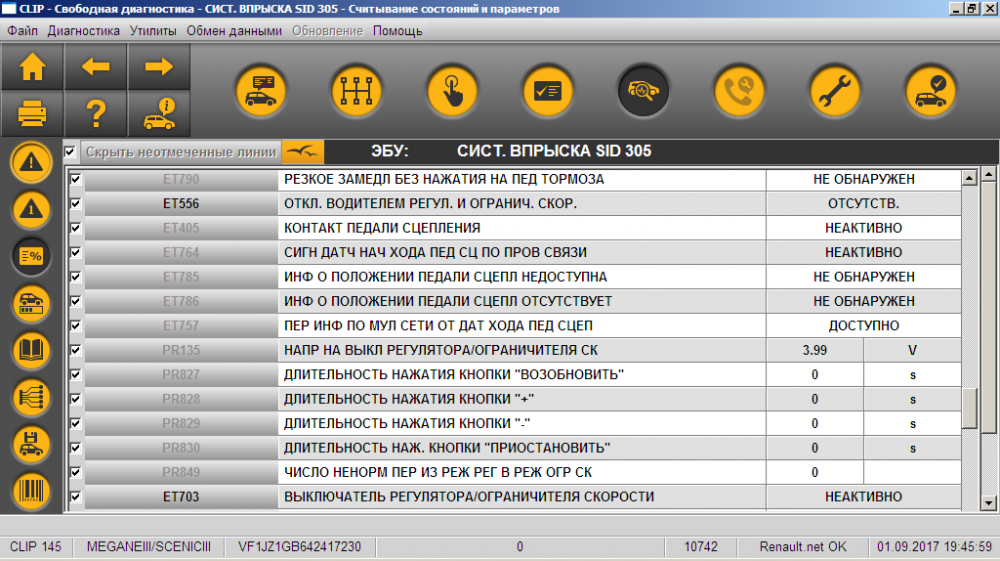This screenshot has width=1000, height=561.
Task: Toggle hide unmarked lines checkbox
Action: pyautogui.click(x=70, y=152)
